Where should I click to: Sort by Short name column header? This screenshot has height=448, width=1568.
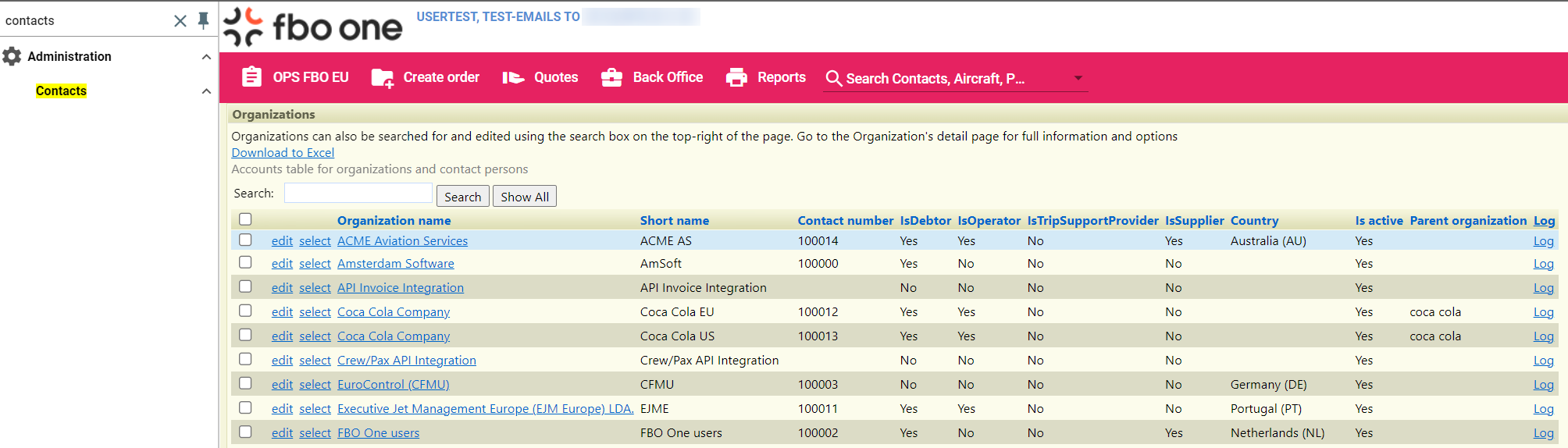tap(675, 221)
